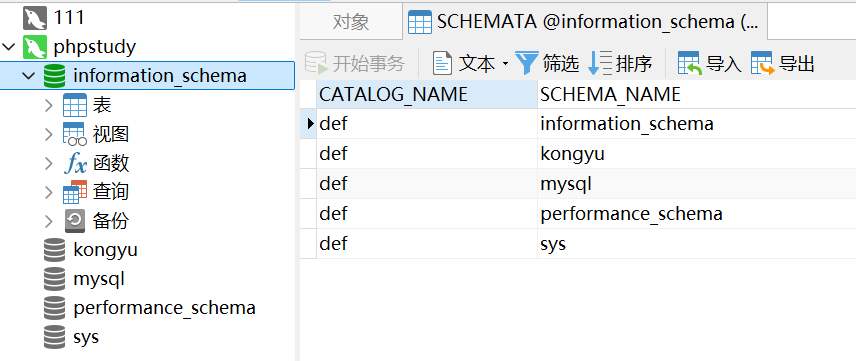The width and height of the screenshot is (856, 361).
Task: Select the def cell in sys row
Action: point(427,244)
